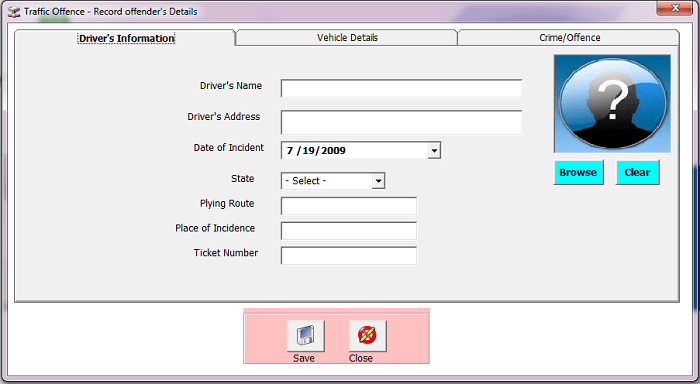700x384 pixels.
Task: Click into the Ticket Number field
Action: 349,256
